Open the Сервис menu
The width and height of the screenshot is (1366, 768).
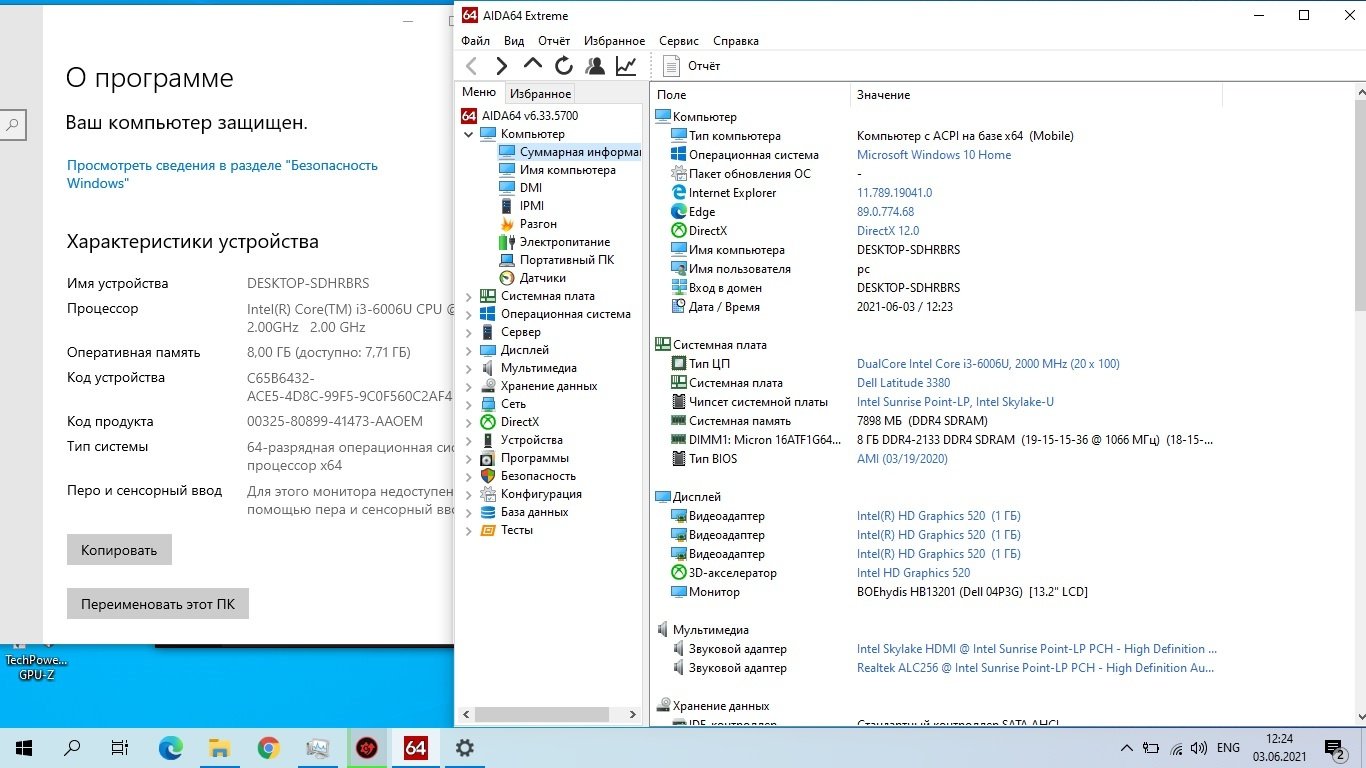(x=679, y=41)
